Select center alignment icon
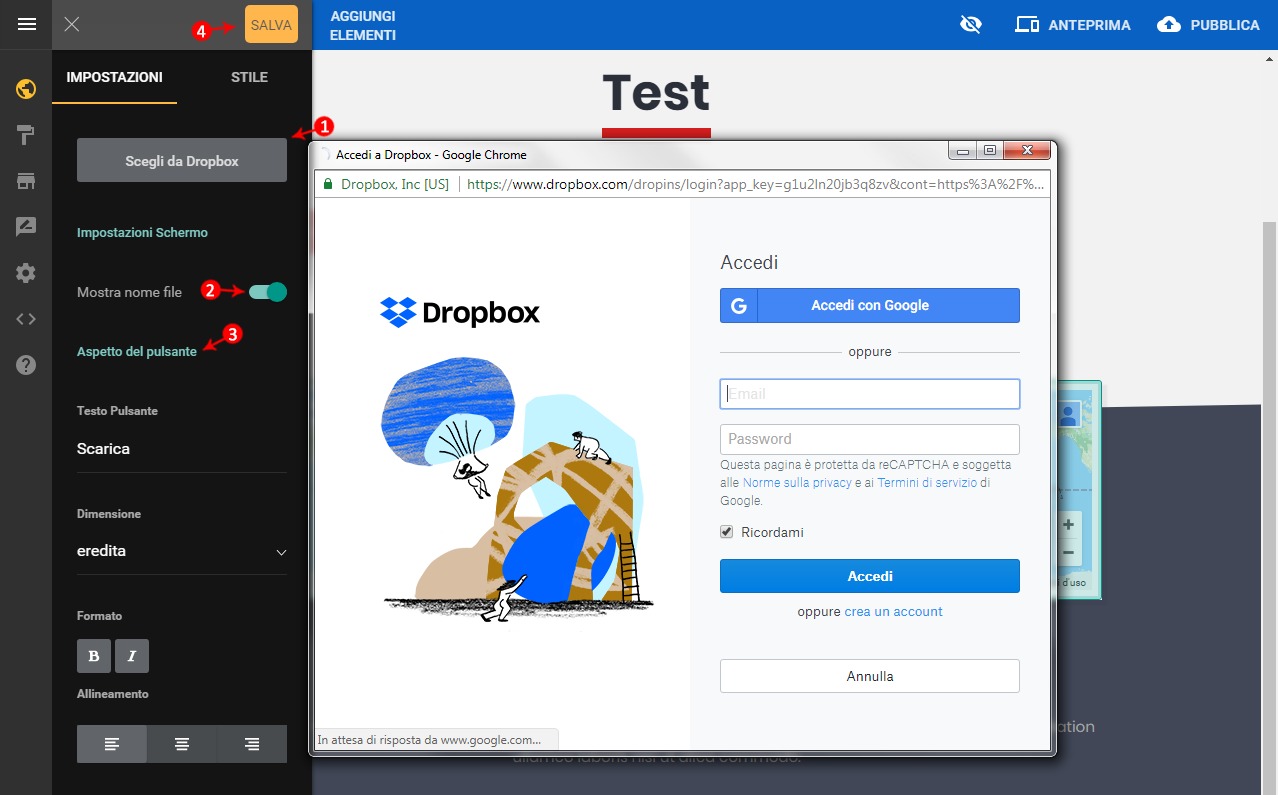Viewport: 1278px width, 795px height. (x=182, y=744)
